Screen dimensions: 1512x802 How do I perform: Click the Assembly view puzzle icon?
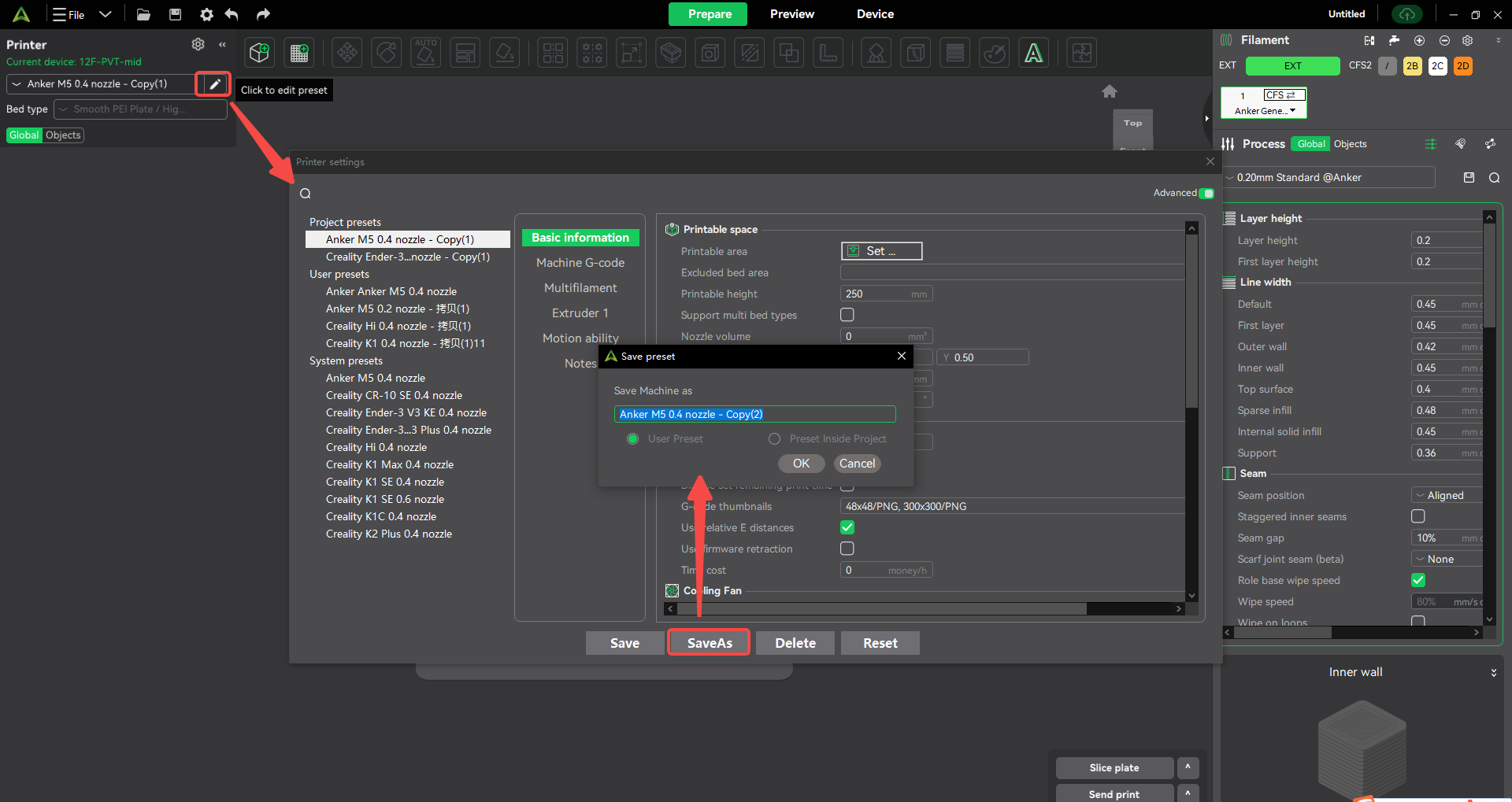coord(1082,53)
